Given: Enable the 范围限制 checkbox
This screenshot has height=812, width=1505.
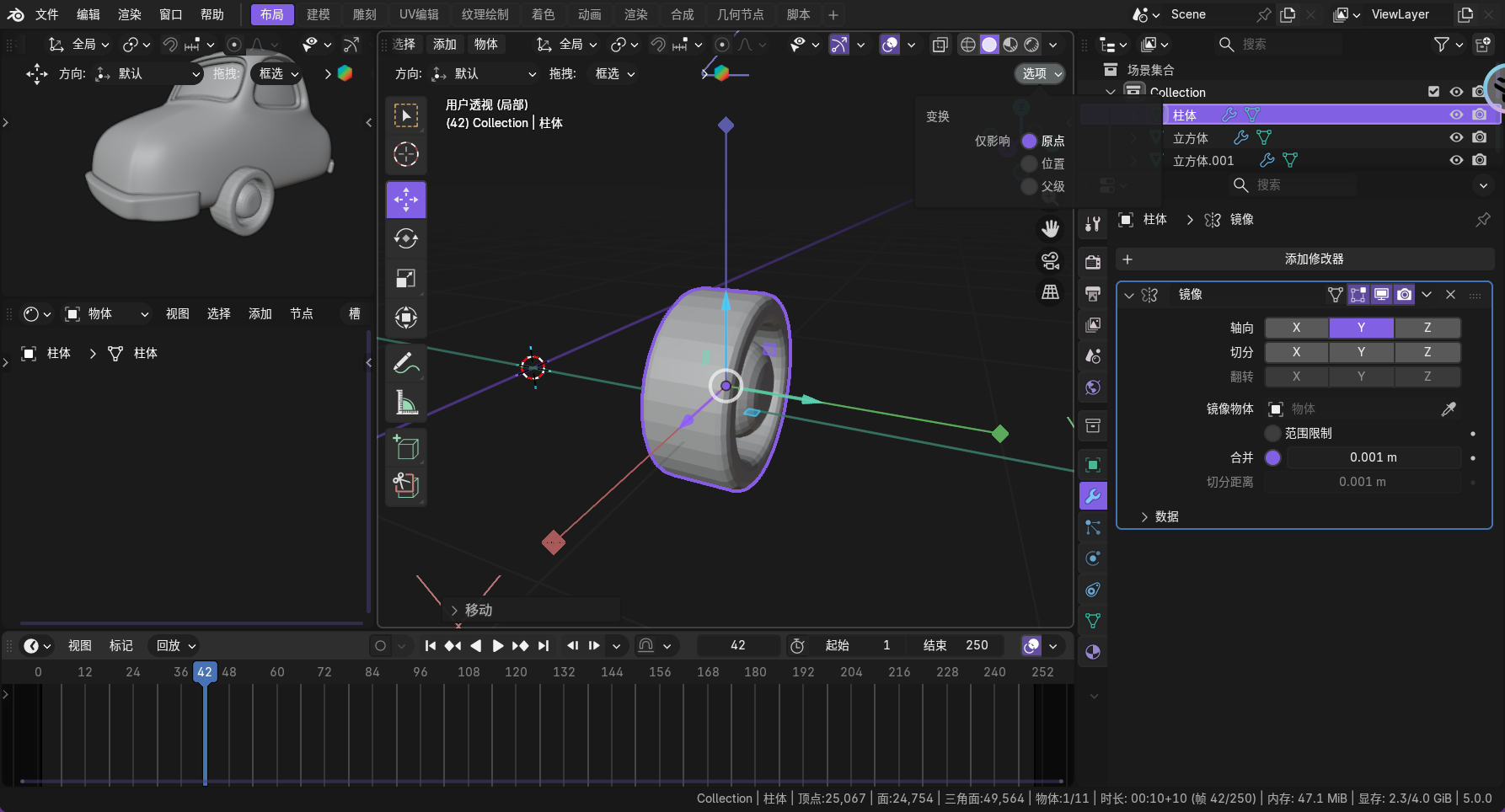Looking at the screenshot, I should [1272, 433].
